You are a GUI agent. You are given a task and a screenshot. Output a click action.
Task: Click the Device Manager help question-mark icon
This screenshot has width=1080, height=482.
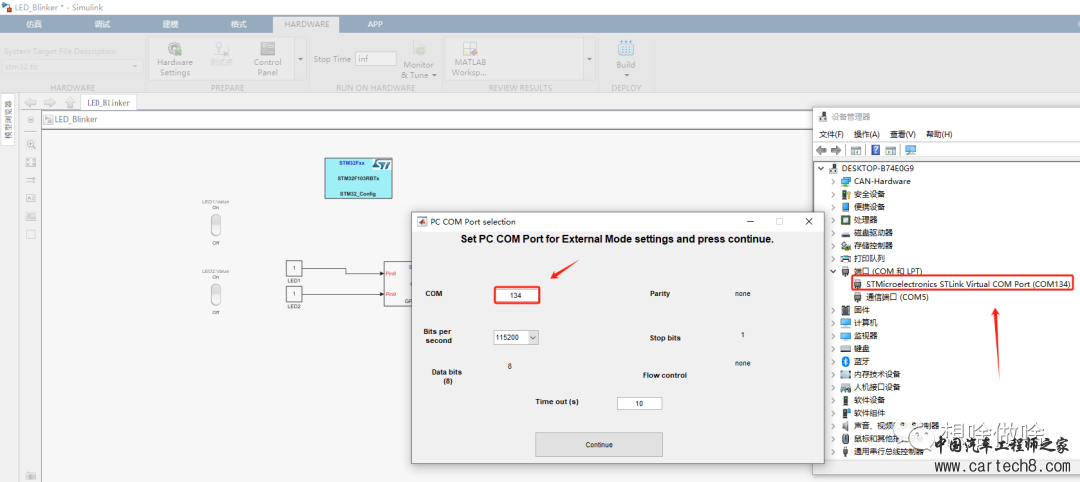(875, 150)
